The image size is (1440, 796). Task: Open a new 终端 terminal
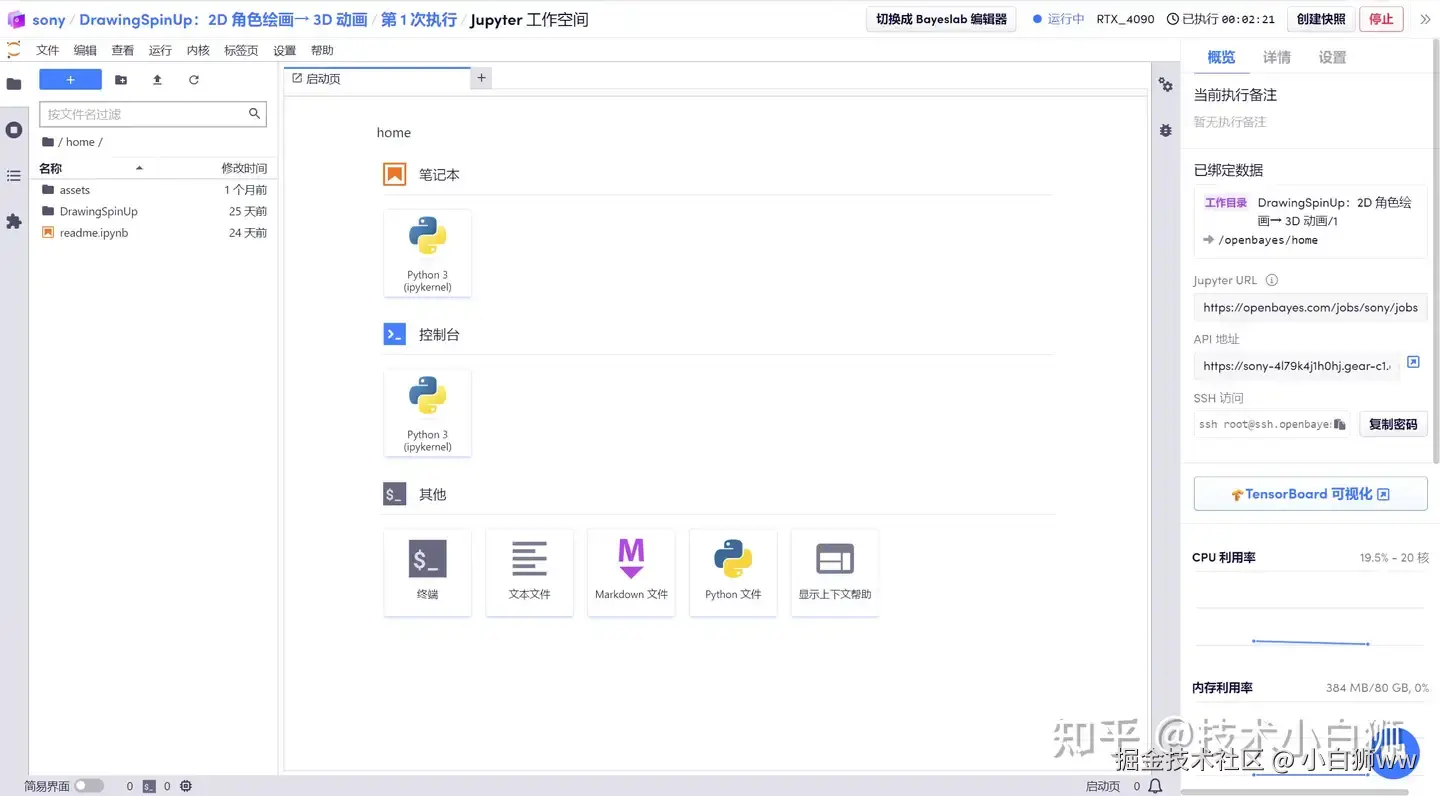tap(427, 573)
